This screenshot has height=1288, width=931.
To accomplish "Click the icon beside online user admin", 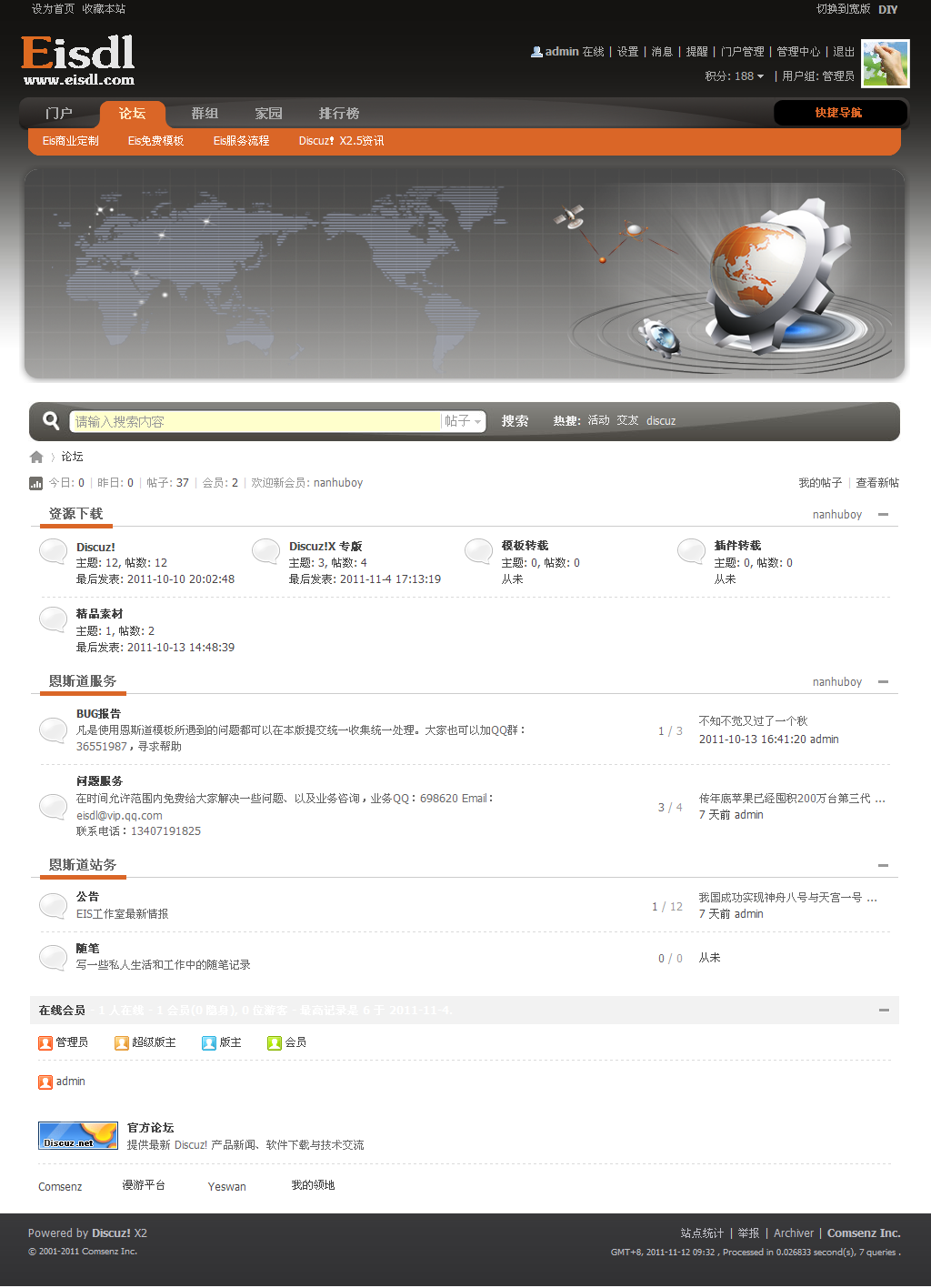I will pyautogui.click(x=45, y=1082).
